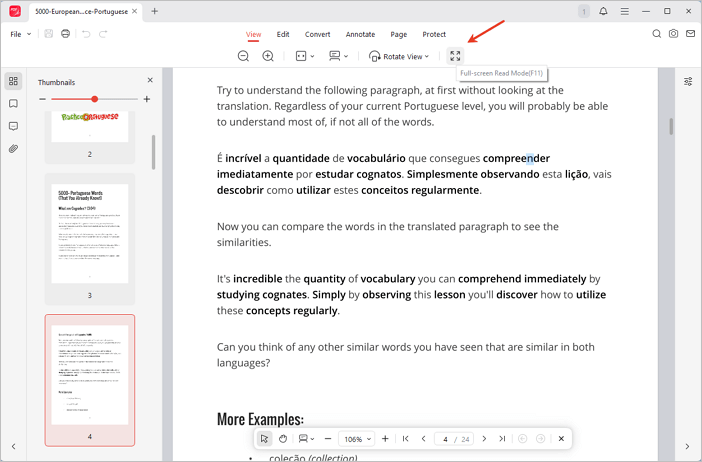Image resolution: width=702 pixels, height=462 pixels.
Task: Select the hand pan tool
Action: 283,439
